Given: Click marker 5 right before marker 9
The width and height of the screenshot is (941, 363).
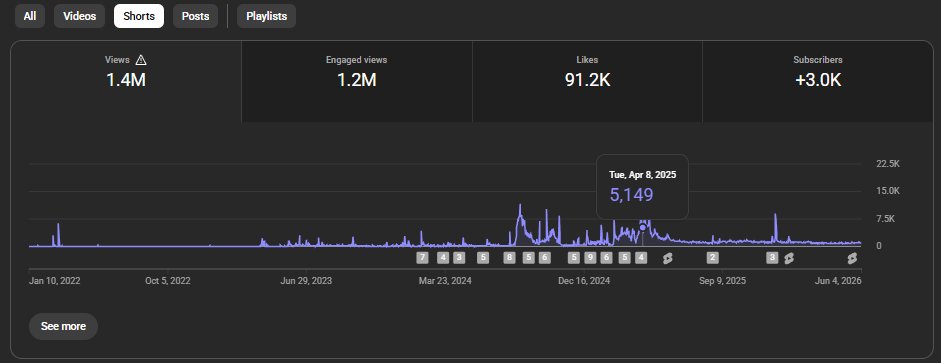Looking at the screenshot, I should point(574,258).
